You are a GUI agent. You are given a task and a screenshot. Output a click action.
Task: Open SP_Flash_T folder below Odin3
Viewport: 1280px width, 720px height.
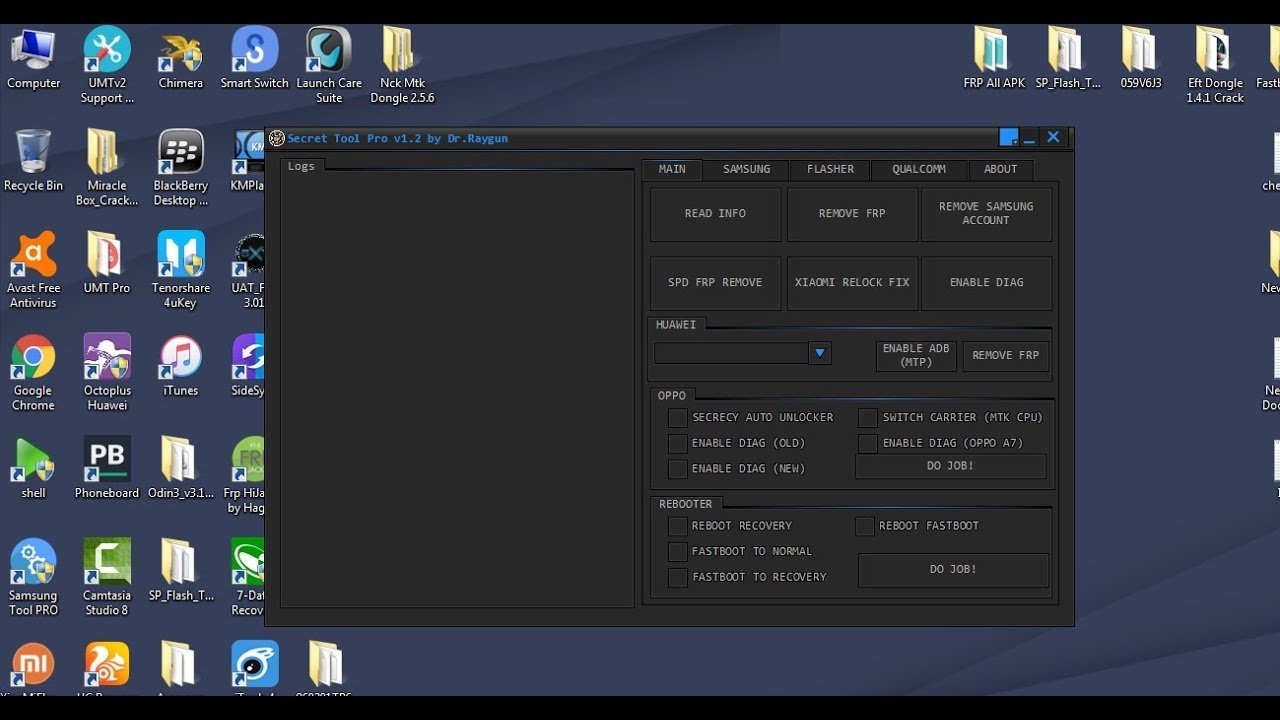click(x=181, y=571)
